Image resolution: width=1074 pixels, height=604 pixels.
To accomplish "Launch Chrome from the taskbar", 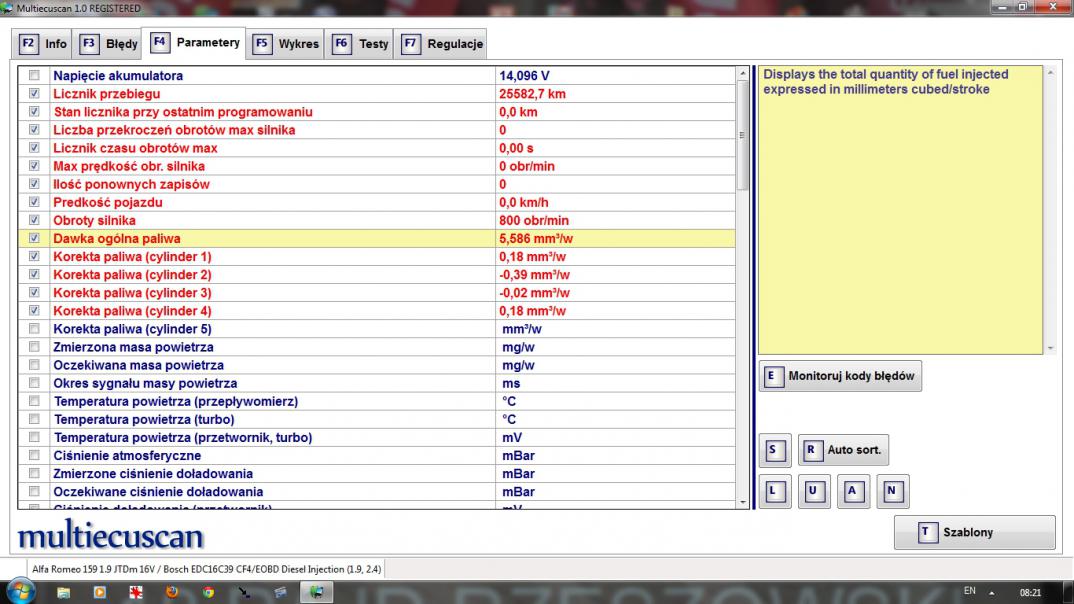I will (x=208, y=592).
